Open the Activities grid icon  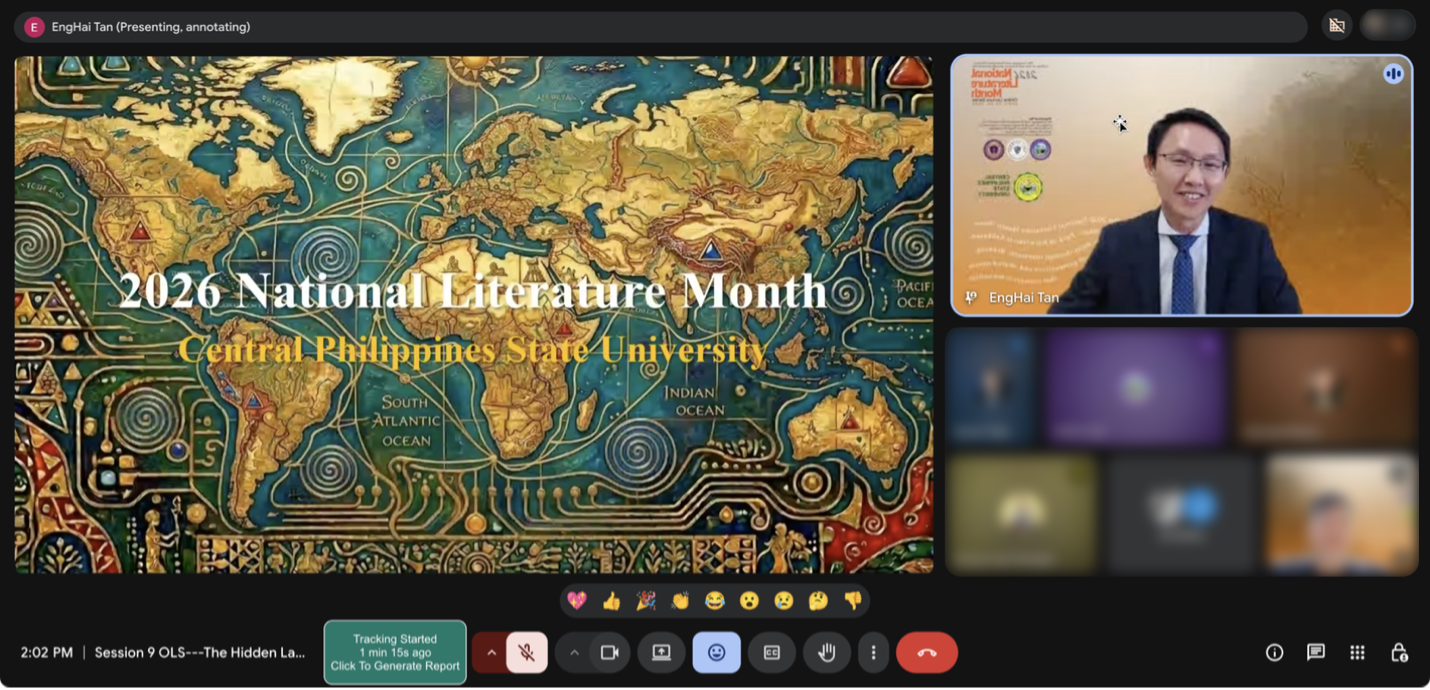tap(1357, 653)
